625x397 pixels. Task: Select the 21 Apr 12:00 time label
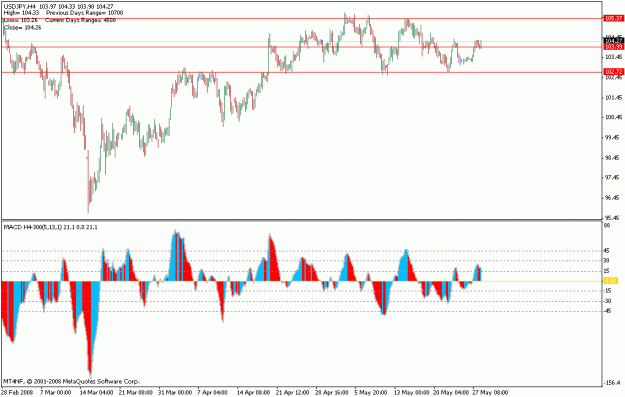pyautogui.click(x=293, y=393)
